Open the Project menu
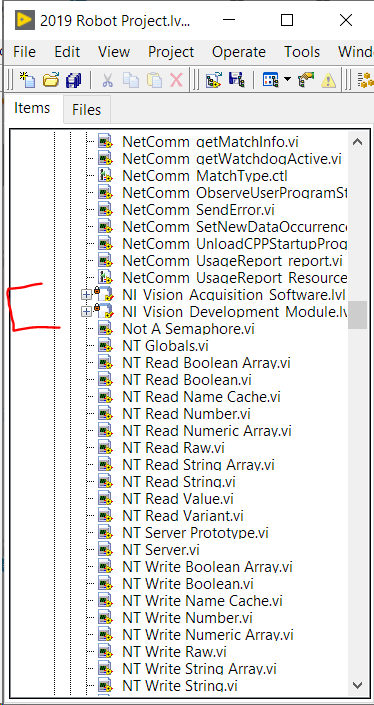 point(171,52)
